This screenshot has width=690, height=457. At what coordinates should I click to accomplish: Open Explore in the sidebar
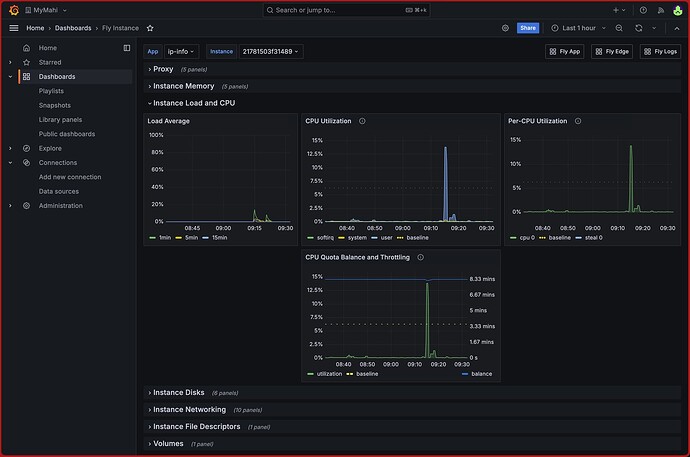pyautogui.click(x=50, y=148)
